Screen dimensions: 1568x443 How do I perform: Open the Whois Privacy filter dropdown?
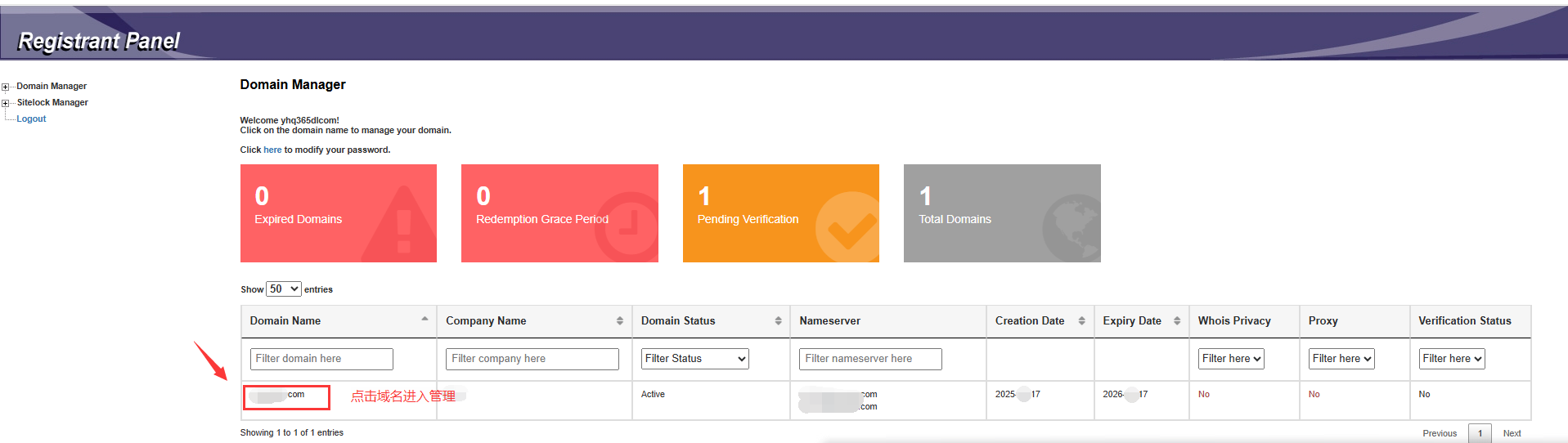point(1231,359)
